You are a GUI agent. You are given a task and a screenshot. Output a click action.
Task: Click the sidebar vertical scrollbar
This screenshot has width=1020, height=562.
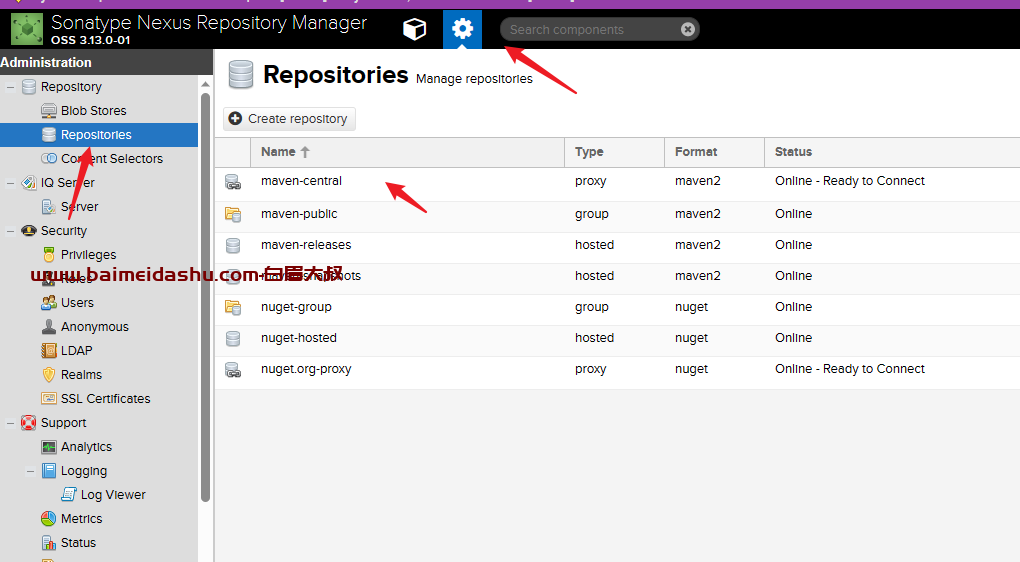206,297
